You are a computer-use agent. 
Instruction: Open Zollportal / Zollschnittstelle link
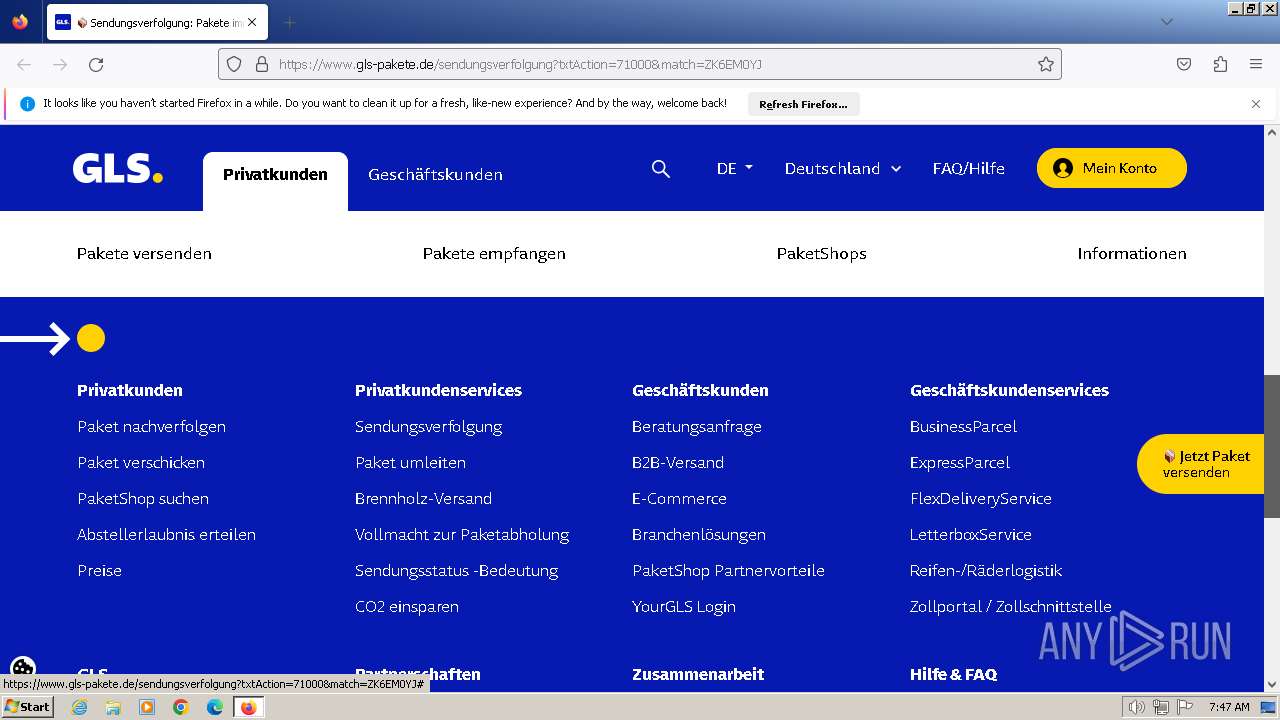1011,607
